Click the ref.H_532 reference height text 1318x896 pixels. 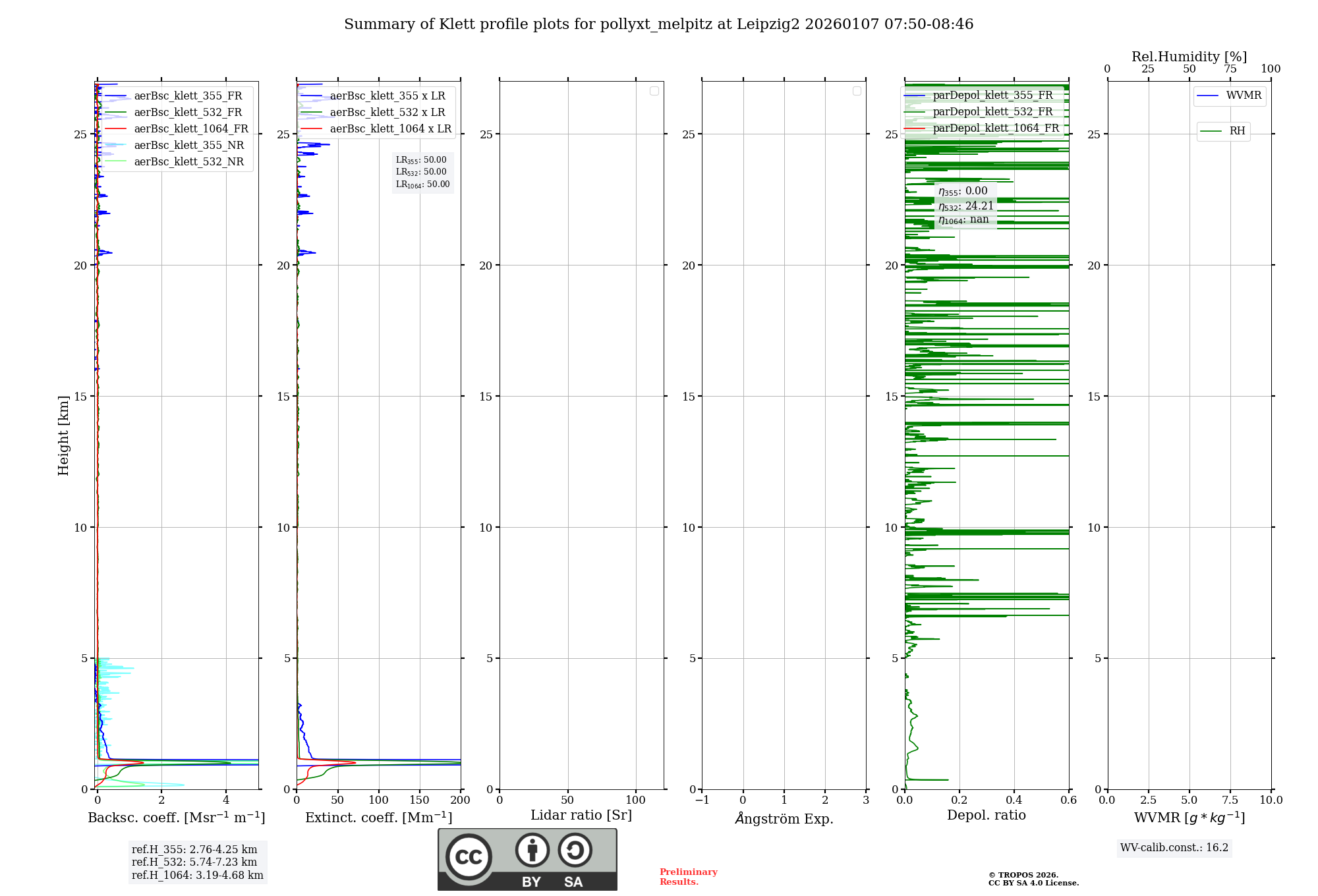(x=194, y=862)
